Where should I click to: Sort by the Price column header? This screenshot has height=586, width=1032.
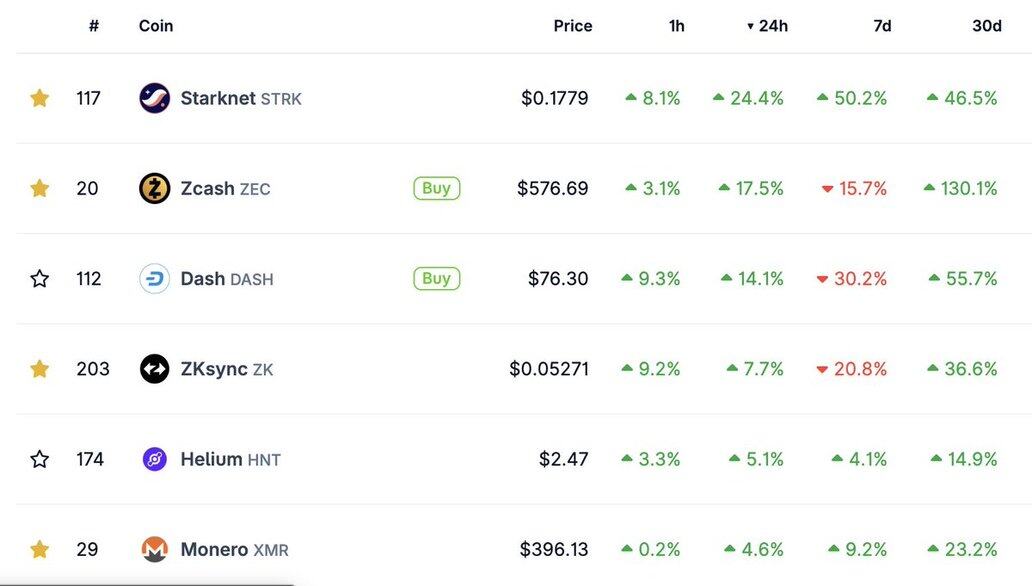(x=573, y=26)
